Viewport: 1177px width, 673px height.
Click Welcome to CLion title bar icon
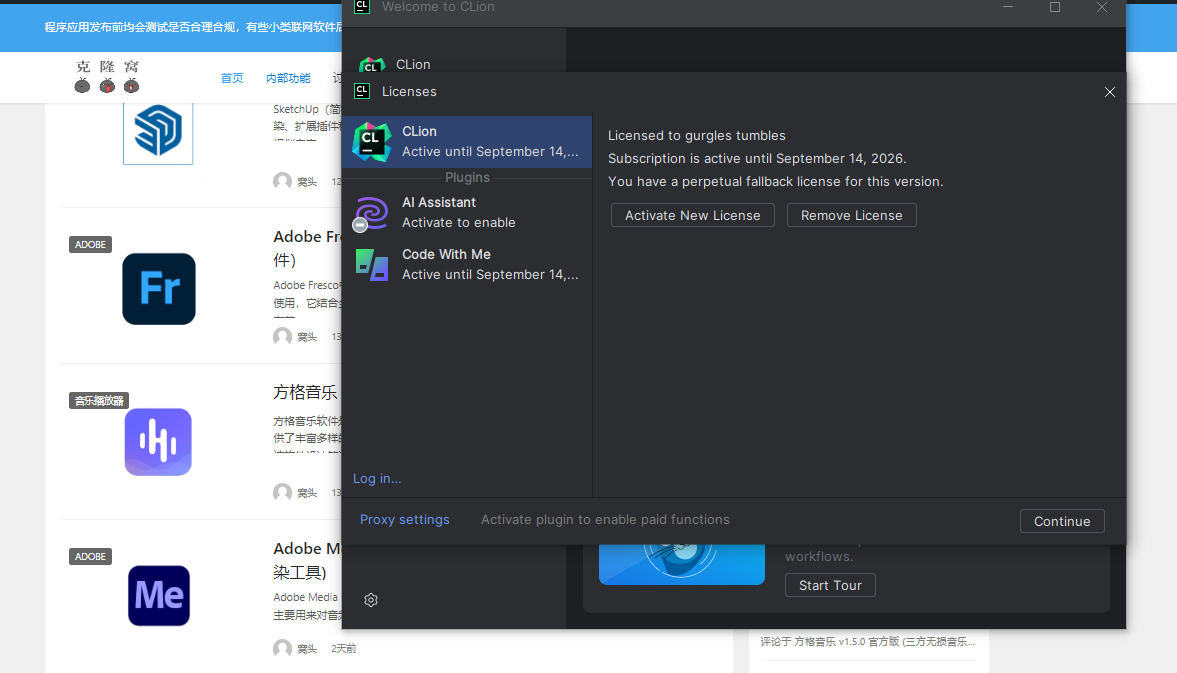pyautogui.click(x=362, y=7)
